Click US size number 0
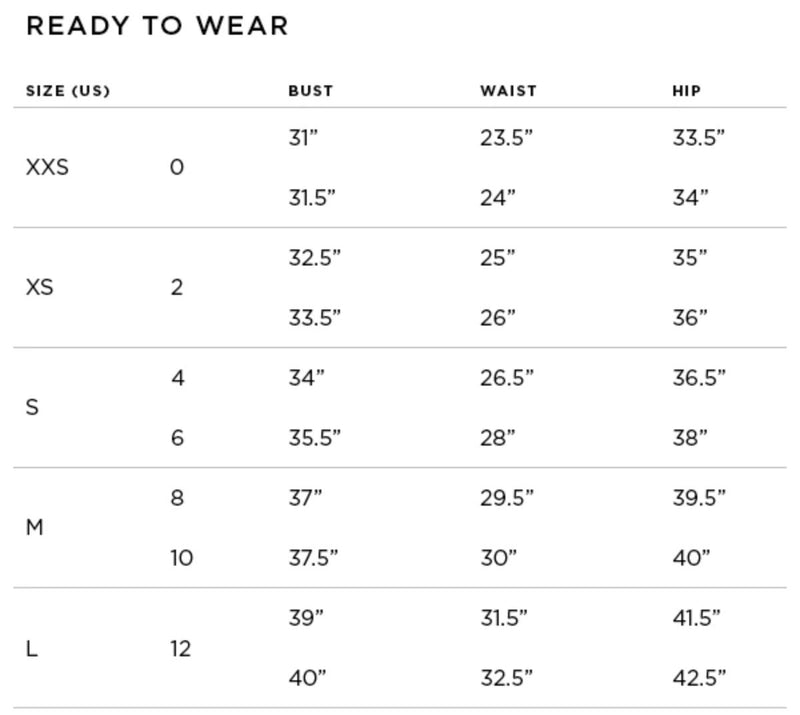 pyautogui.click(x=177, y=167)
